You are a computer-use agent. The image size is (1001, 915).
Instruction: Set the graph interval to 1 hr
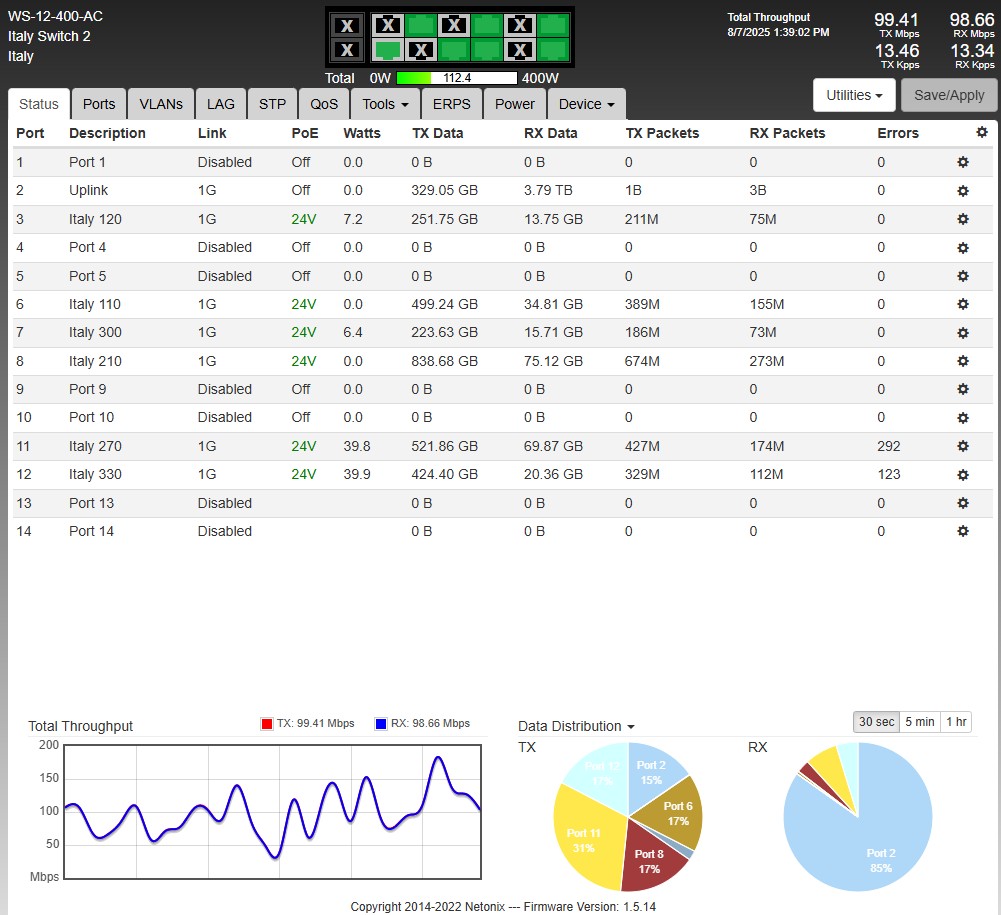(956, 722)
